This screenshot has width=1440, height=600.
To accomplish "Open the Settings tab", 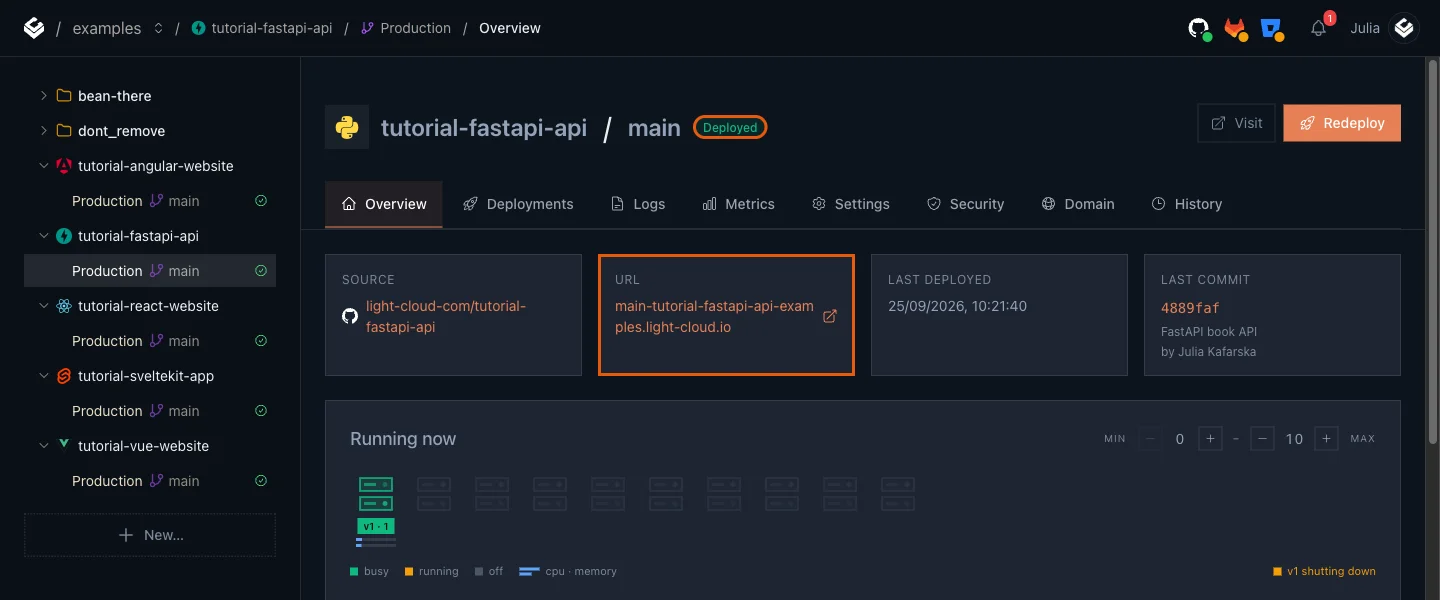I will click(851, 204).
